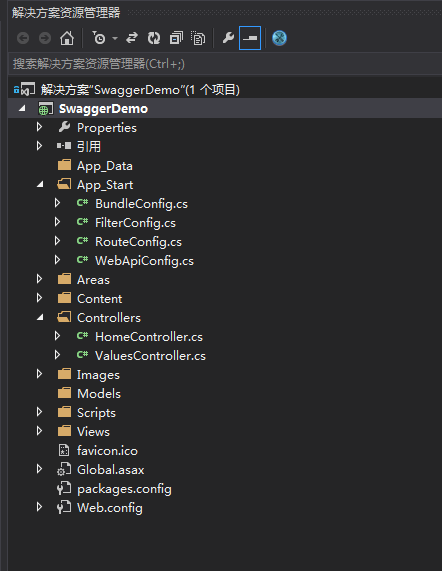Click the Images folder icon
442x571 pixels.
coord(64,374)
